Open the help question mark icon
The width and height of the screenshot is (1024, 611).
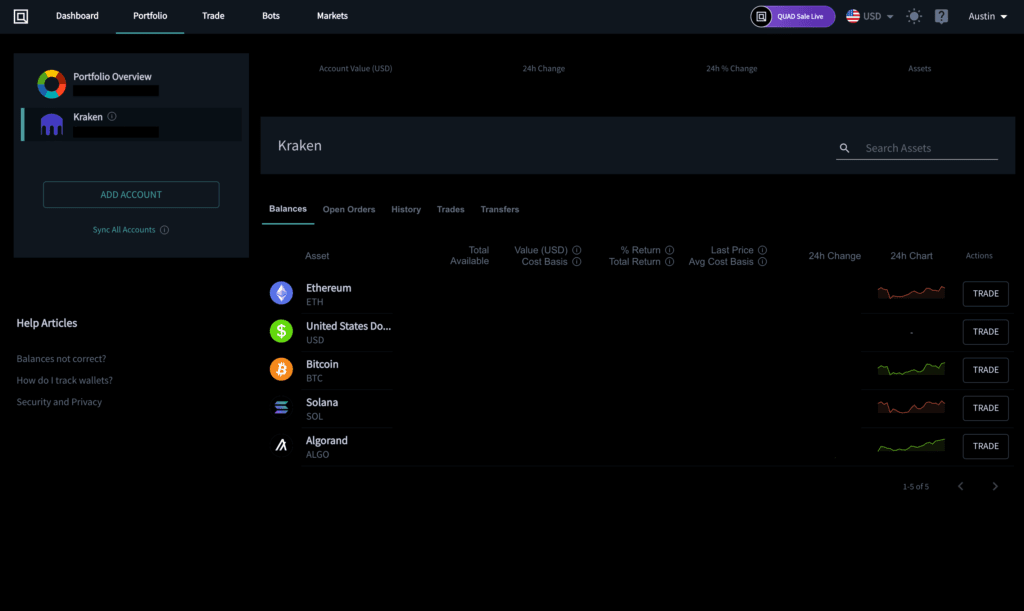click(x=941, y=16)
